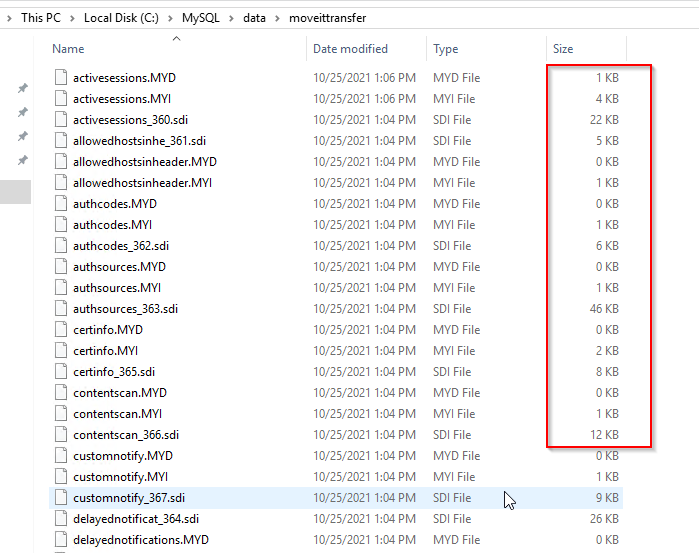Click the file icon beside customnotify_367.sdi
The image size is (699, 553).
pyautogui.click(x=61, y=497)
